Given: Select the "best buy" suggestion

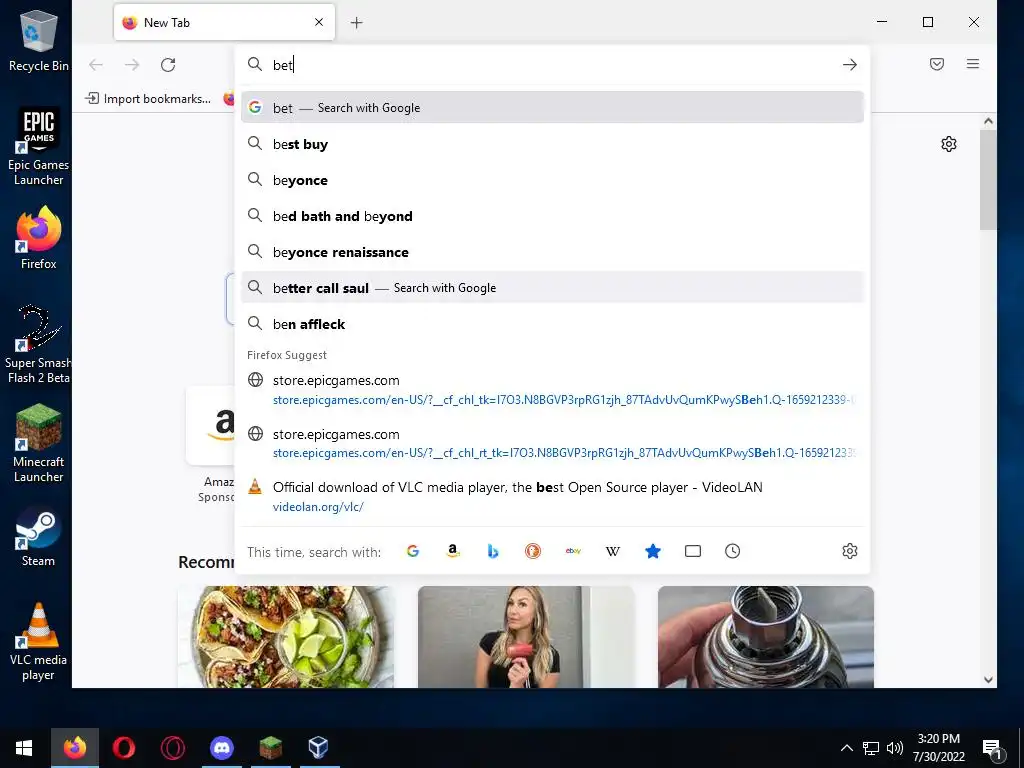Looking at the screenshot, I should pyautogui.click(x=552, y=144).
